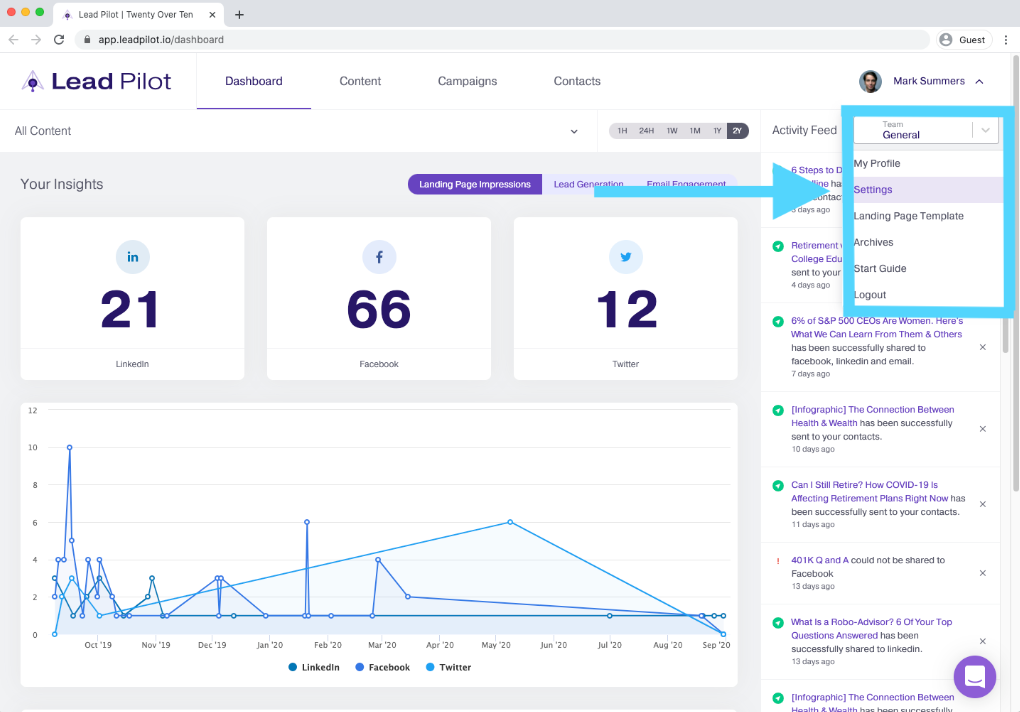Open the Team General dropdown
Viewport: 1020px width, 712px height.
926,130
